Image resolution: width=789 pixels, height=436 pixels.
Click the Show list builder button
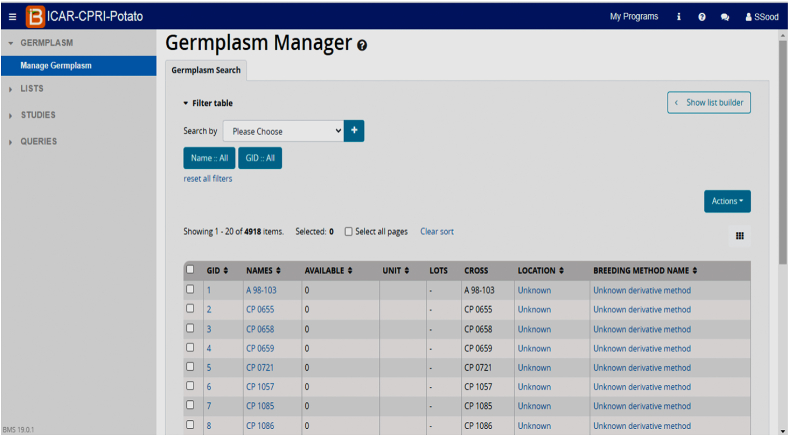click(709, 103)
